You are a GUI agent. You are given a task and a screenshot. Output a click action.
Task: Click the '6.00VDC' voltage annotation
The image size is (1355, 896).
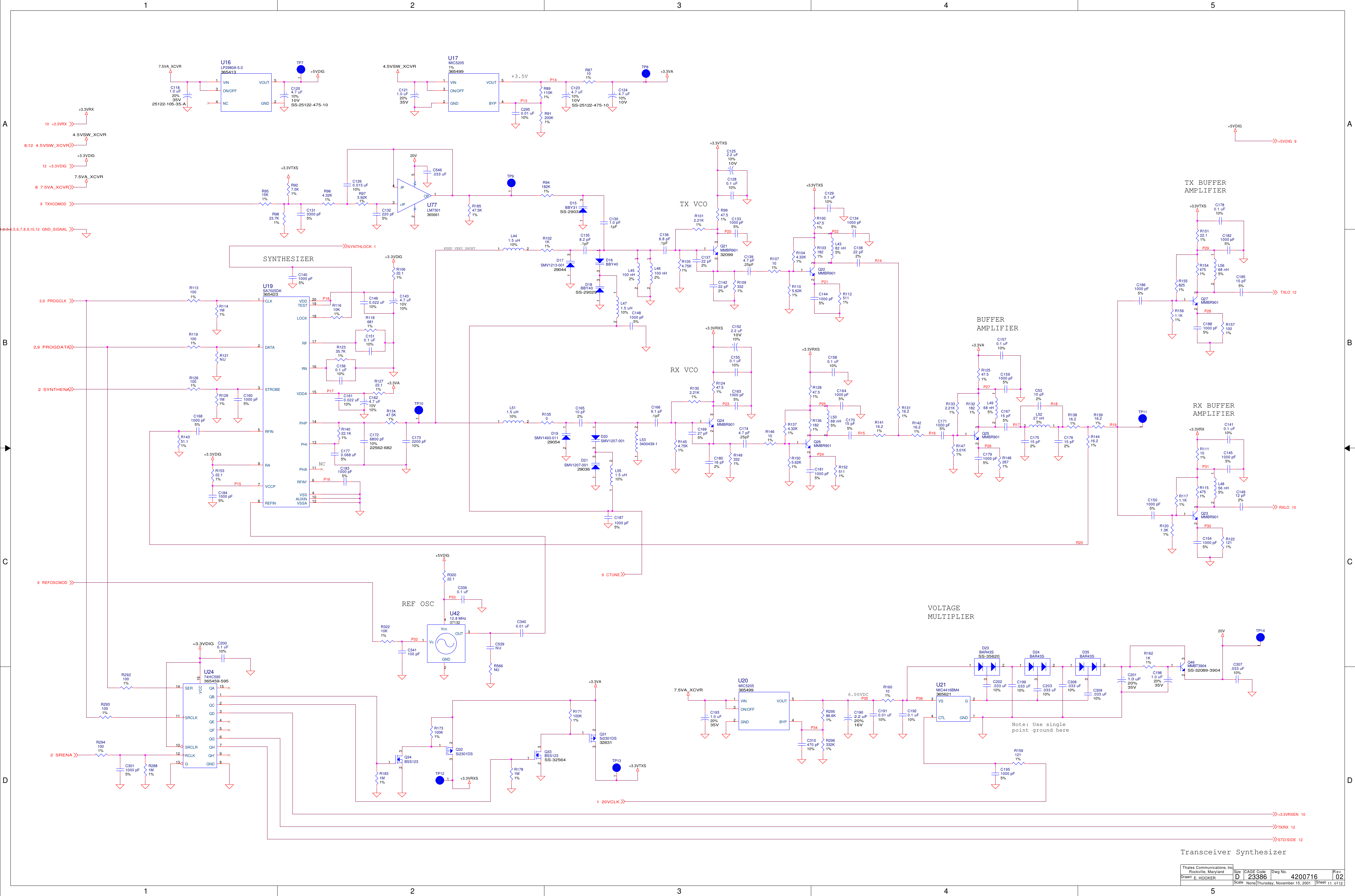(x=858, y=695)
